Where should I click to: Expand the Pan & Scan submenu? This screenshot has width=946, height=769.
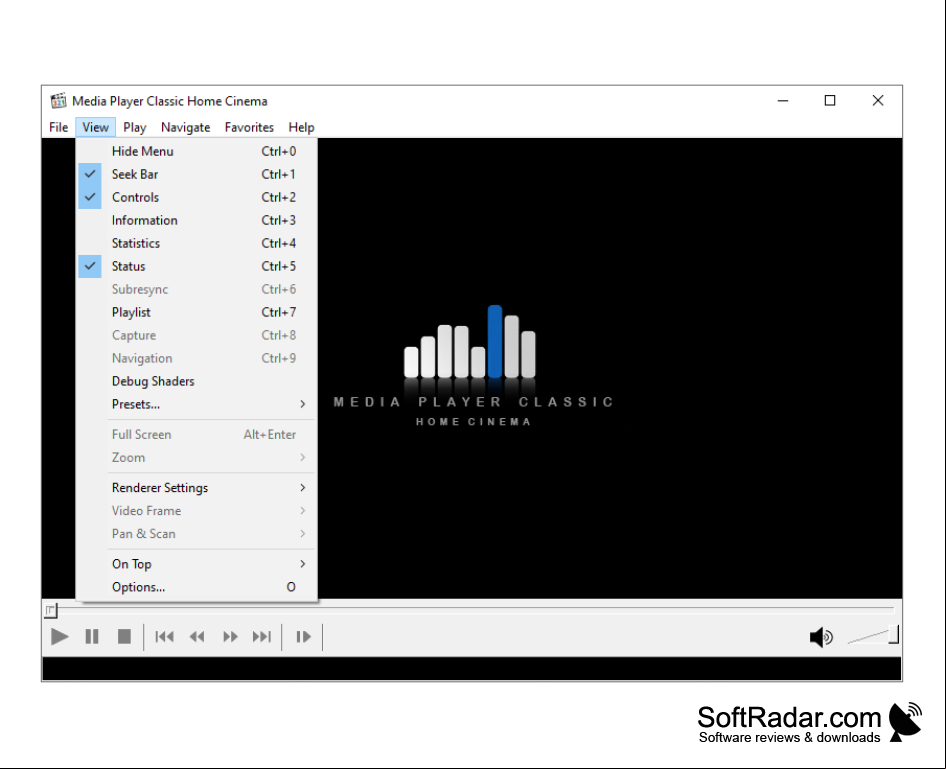tap(197, 534)
